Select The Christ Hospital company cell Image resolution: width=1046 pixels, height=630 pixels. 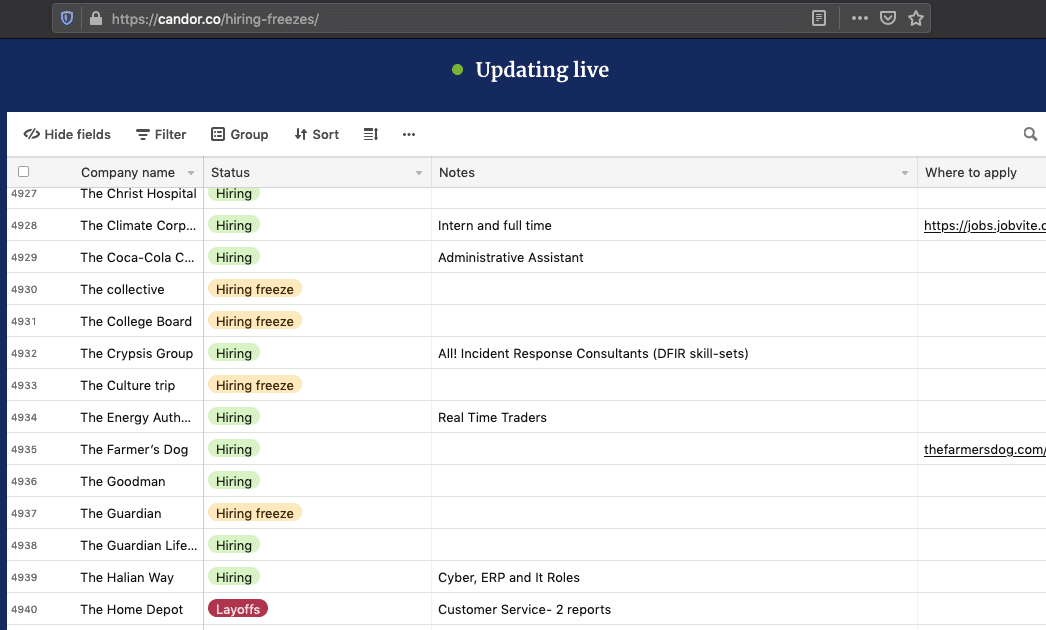[138, 194]
